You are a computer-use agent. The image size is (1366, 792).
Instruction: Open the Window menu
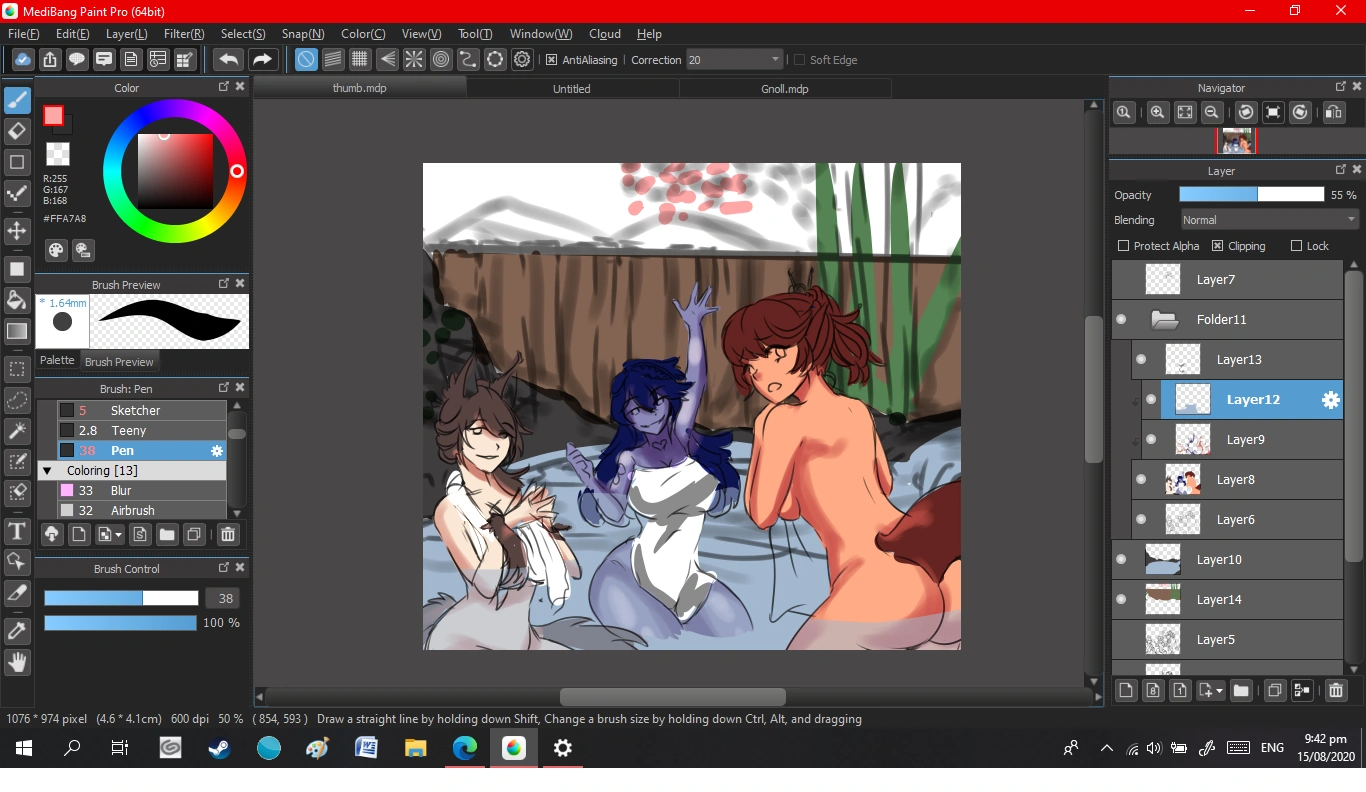(541, 34)
